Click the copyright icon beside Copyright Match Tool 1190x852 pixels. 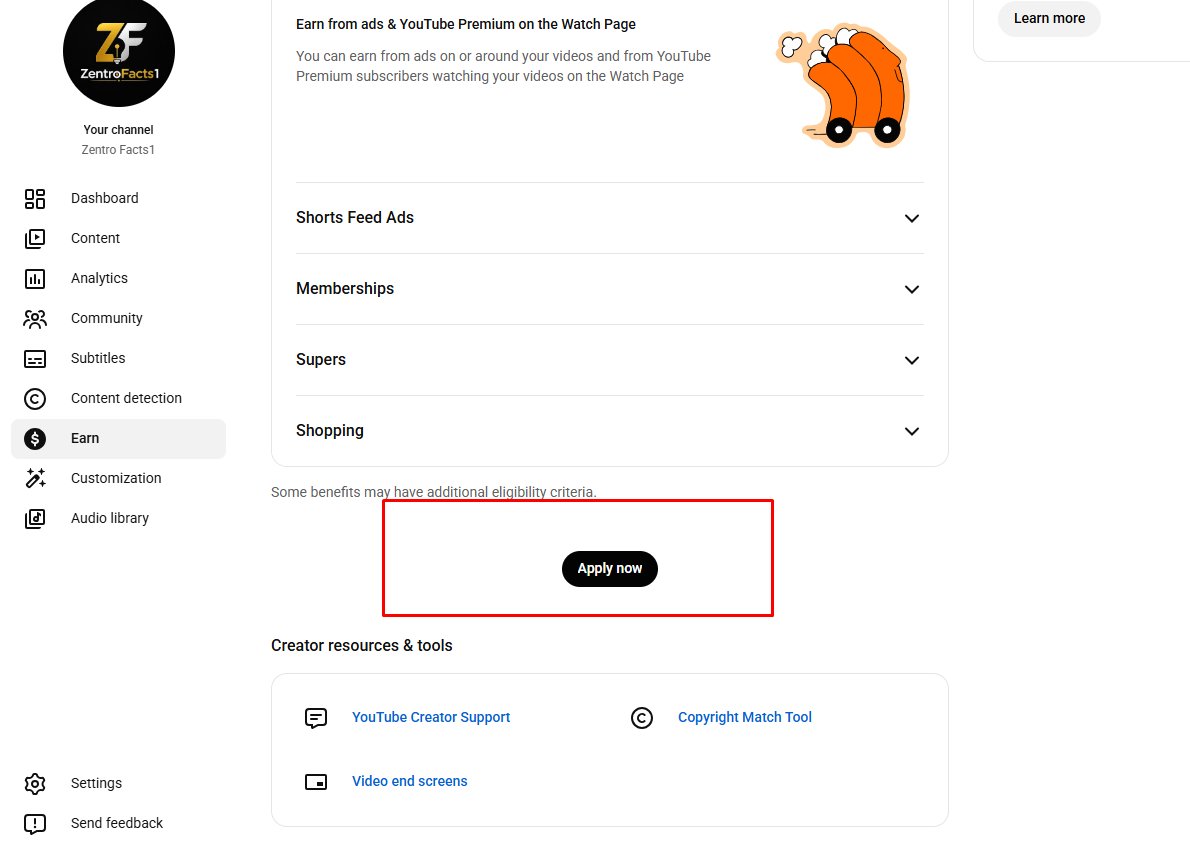pyautogui.click(x=642, y=718)
